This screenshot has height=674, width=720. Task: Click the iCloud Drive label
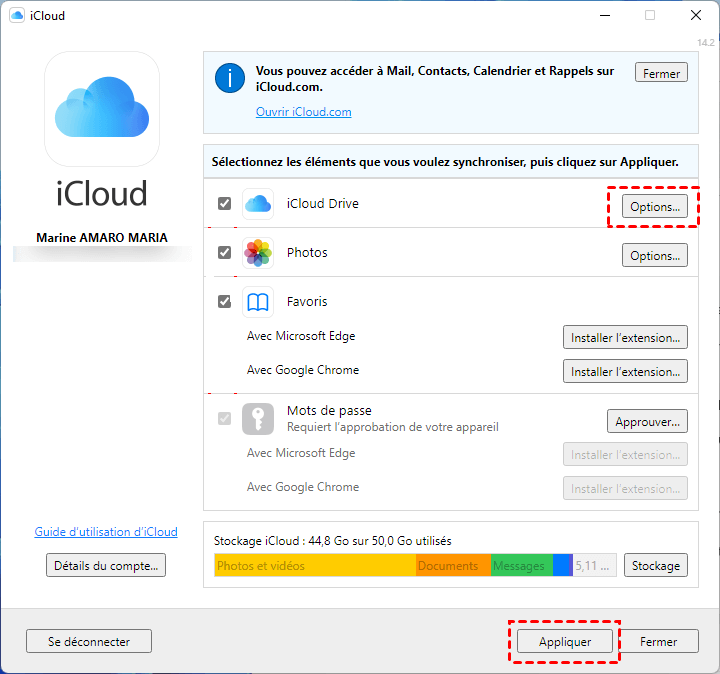click(323, 203)
